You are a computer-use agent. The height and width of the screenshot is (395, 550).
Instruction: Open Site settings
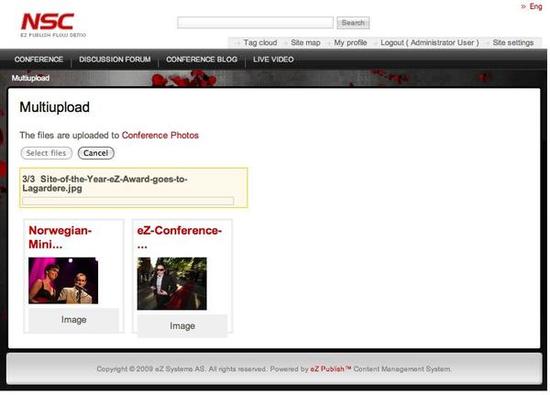(x=513, y=43)
